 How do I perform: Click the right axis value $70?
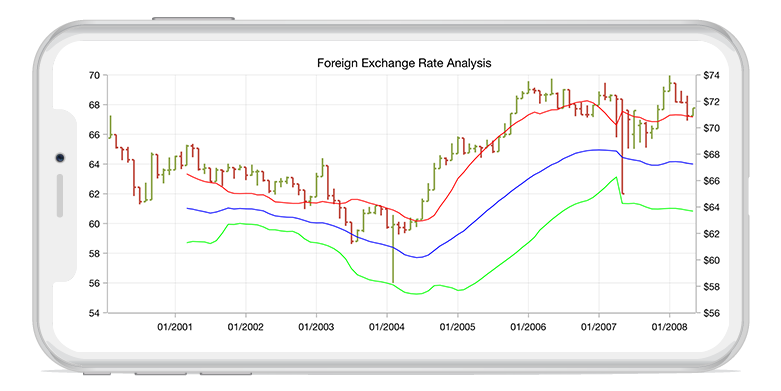(711, 129)
